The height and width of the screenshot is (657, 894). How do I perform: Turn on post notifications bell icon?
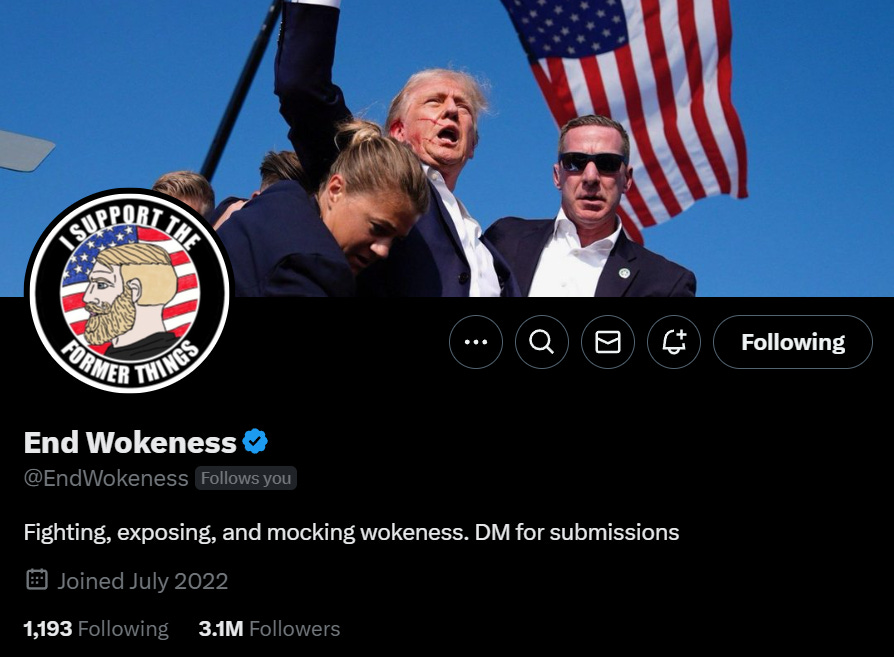[674, 342]
